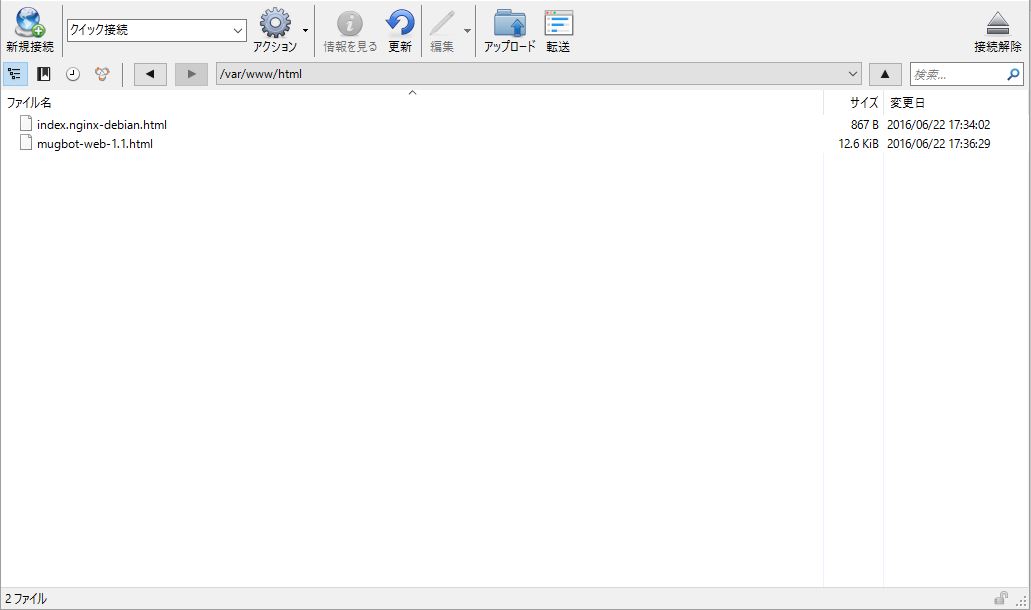Click the lock icon in status bar

[1001, 598]
